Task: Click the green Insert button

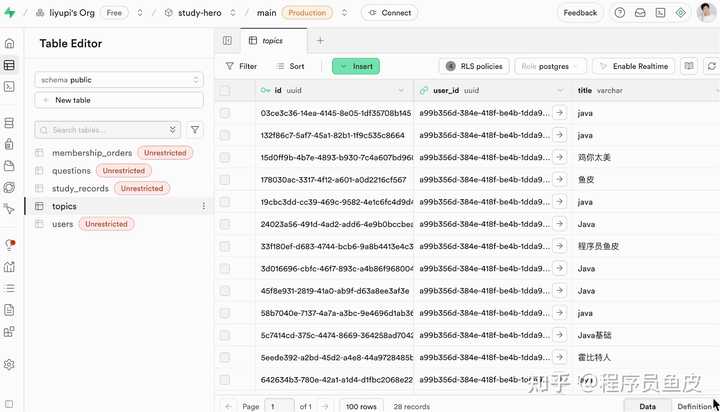Action: click(356, 66)
